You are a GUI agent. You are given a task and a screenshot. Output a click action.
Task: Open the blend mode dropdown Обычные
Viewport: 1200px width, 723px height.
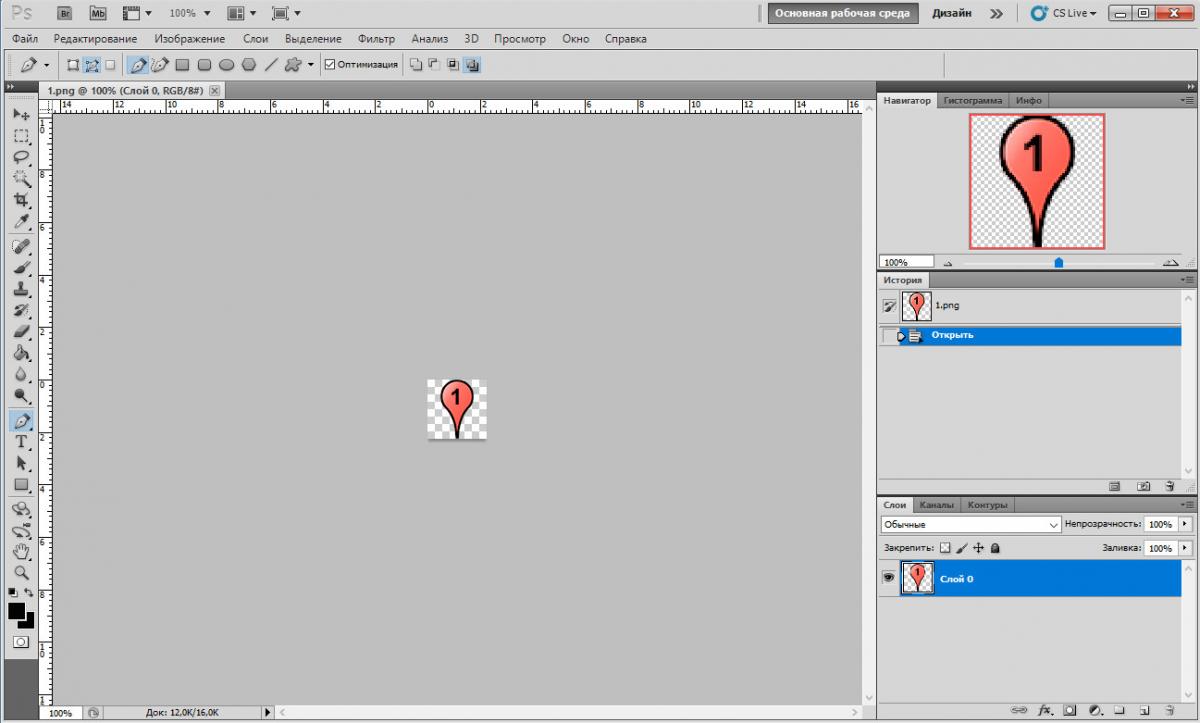click(970, 524)
